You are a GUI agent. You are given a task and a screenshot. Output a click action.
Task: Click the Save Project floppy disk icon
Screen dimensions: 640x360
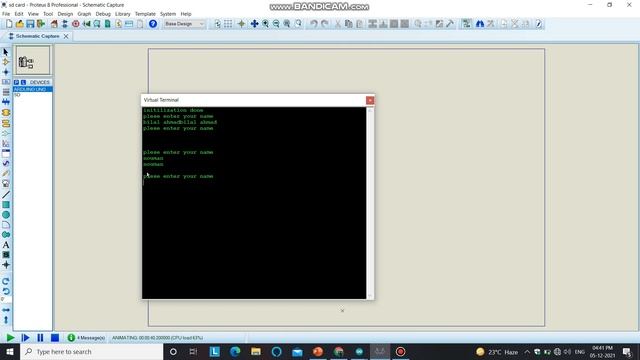coord(30,24)
